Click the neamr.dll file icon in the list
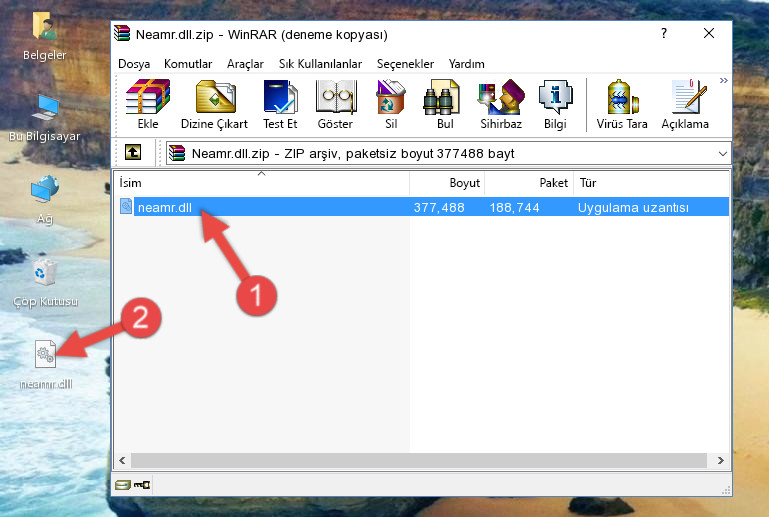769x517 pixels. [126, 207]
